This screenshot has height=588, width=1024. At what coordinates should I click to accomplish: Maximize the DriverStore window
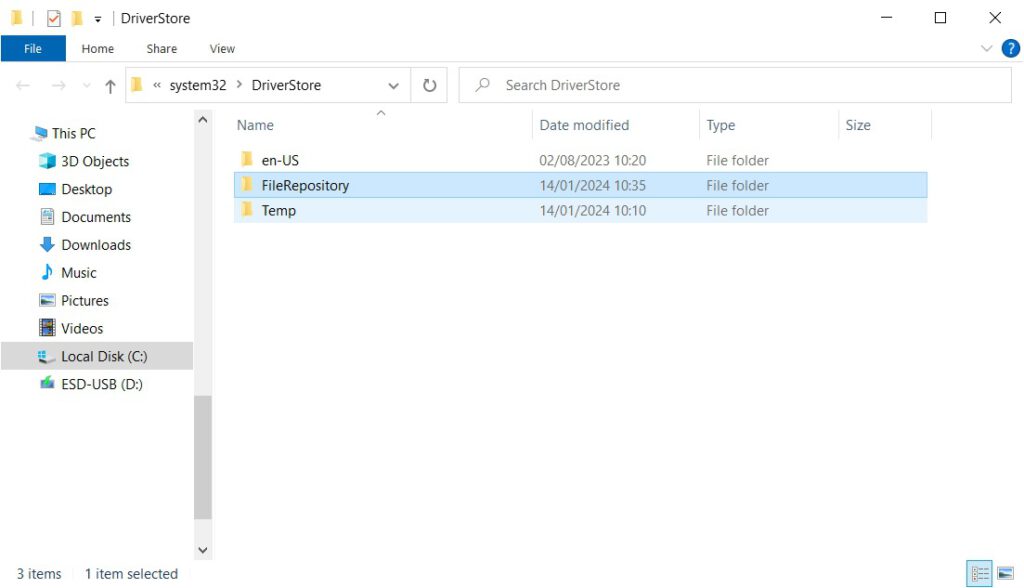pyautogui.click(x=940, y=18)
